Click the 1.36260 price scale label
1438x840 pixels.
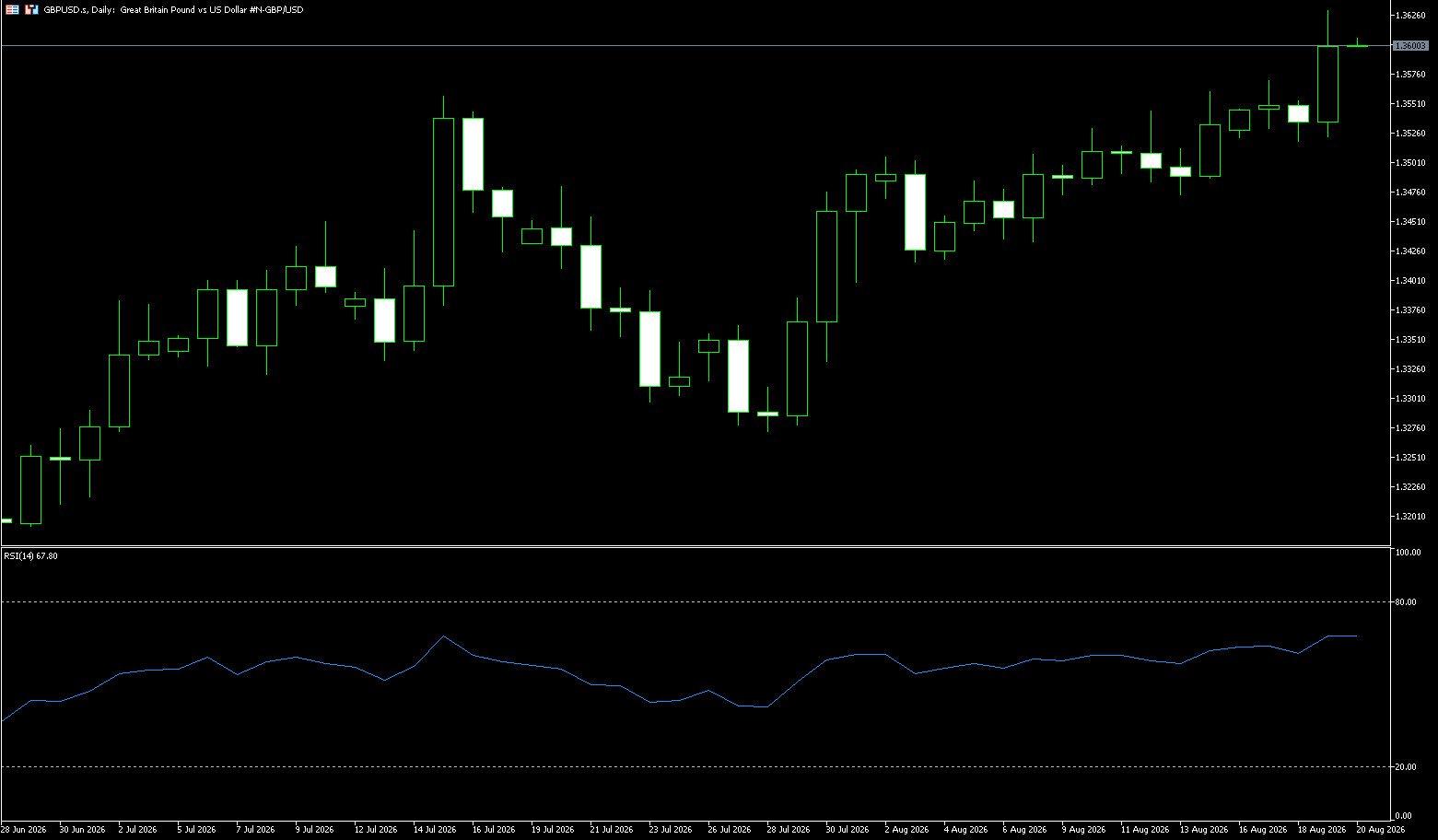(x=1410, y=16)
